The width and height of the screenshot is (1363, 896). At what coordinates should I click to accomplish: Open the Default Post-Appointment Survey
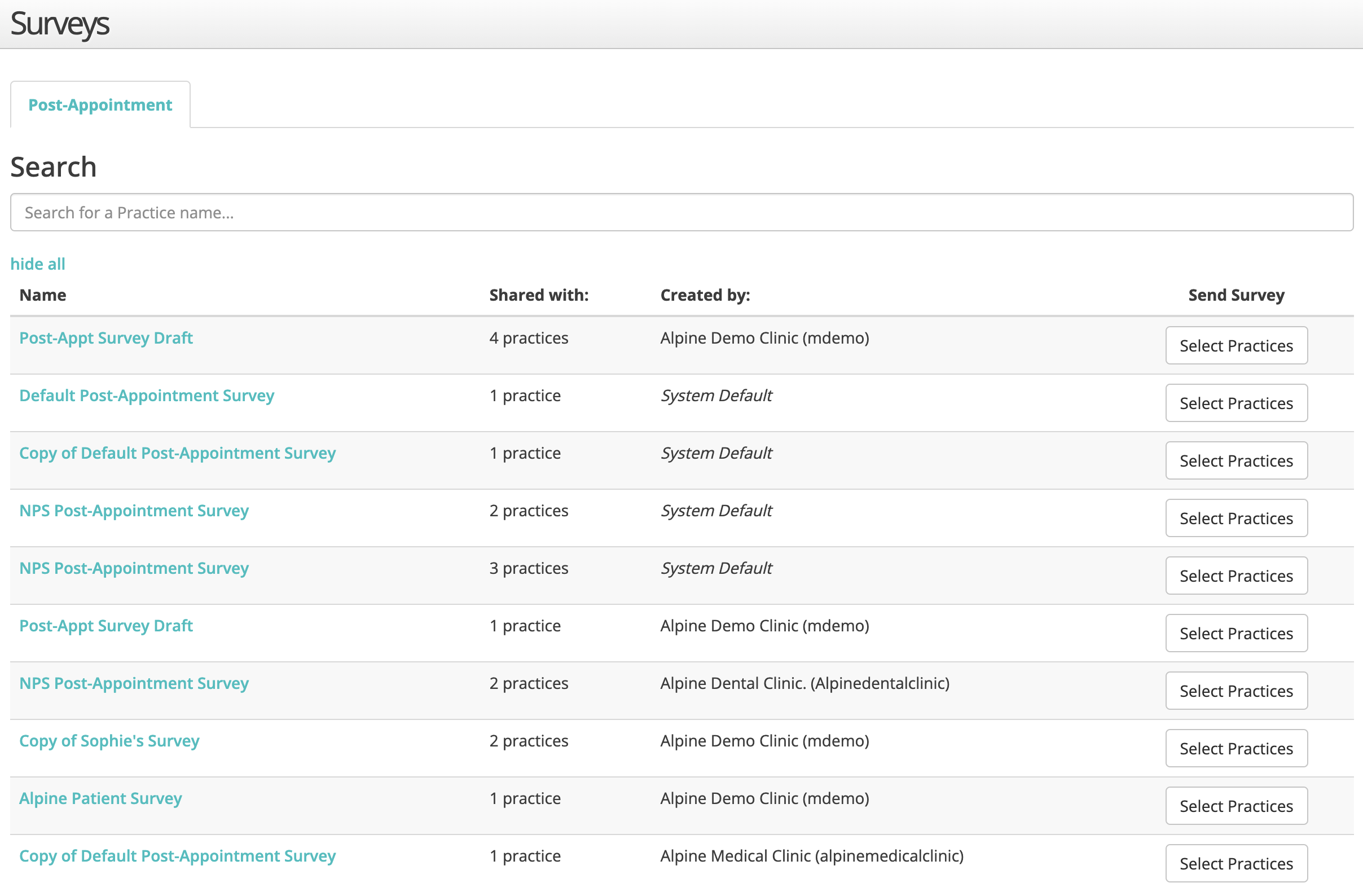pos(146,396)
